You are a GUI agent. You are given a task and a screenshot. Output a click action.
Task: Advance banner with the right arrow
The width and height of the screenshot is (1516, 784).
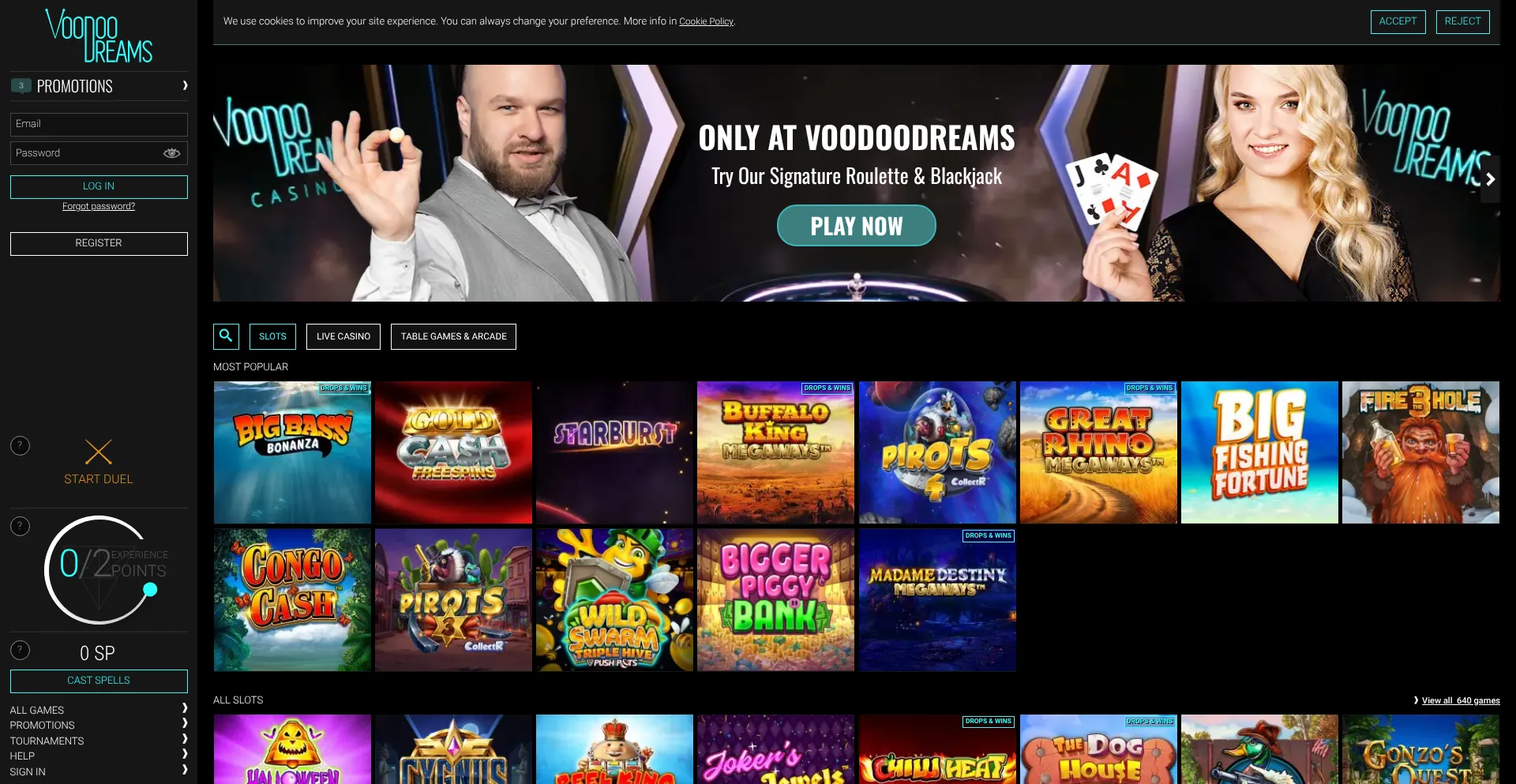(x=1490, y=179)
